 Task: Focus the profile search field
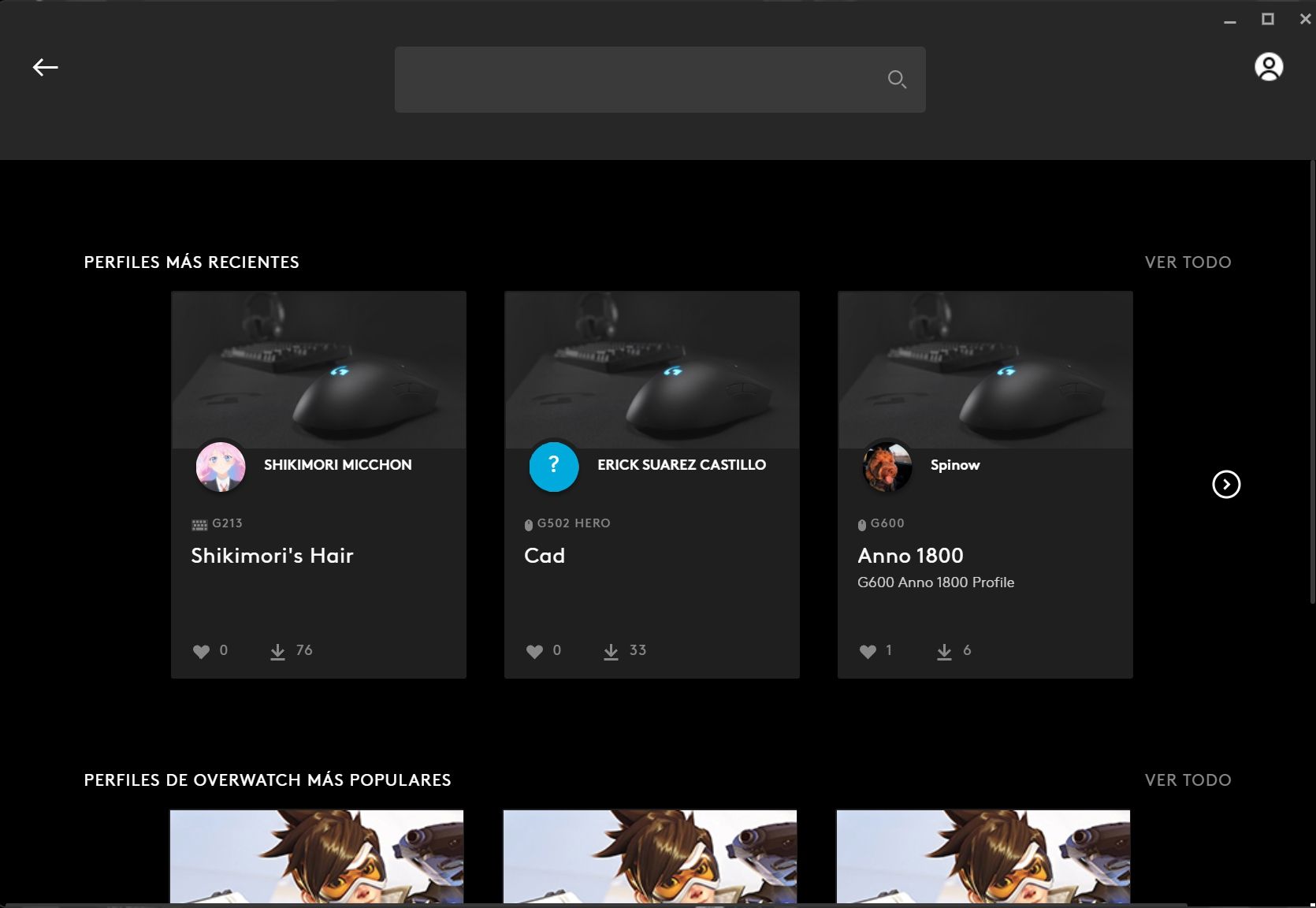(660, 80)
